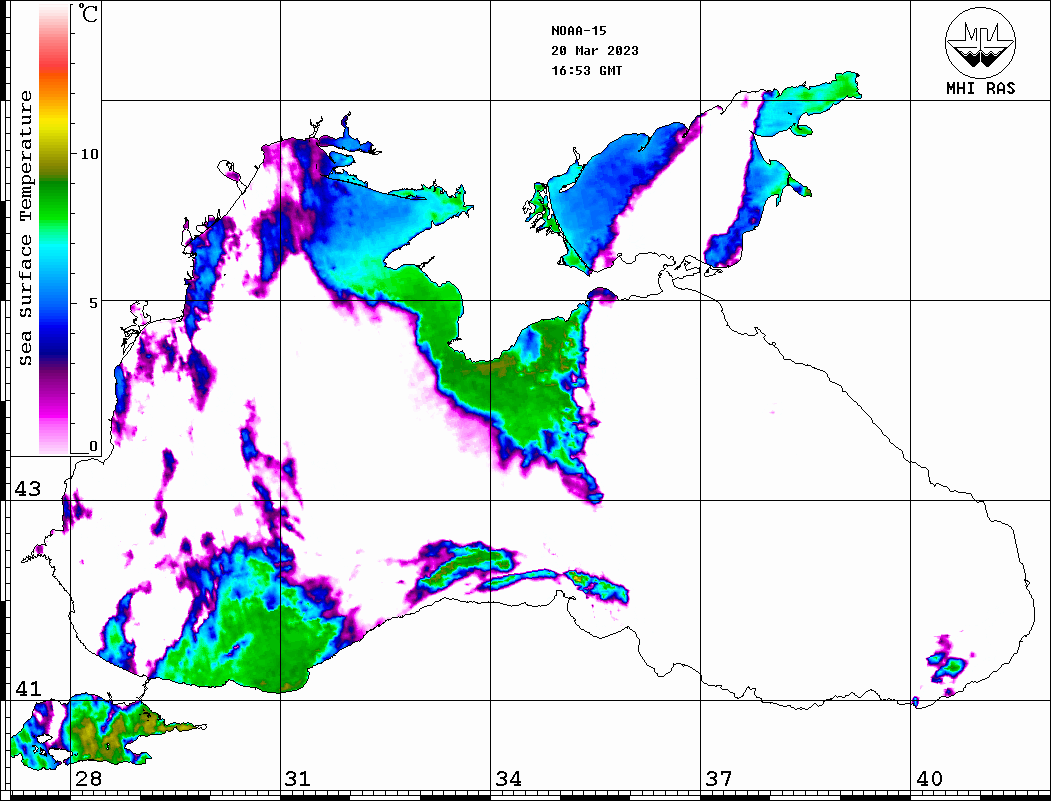Click the longitude label '34'

(x=508, y=779)
